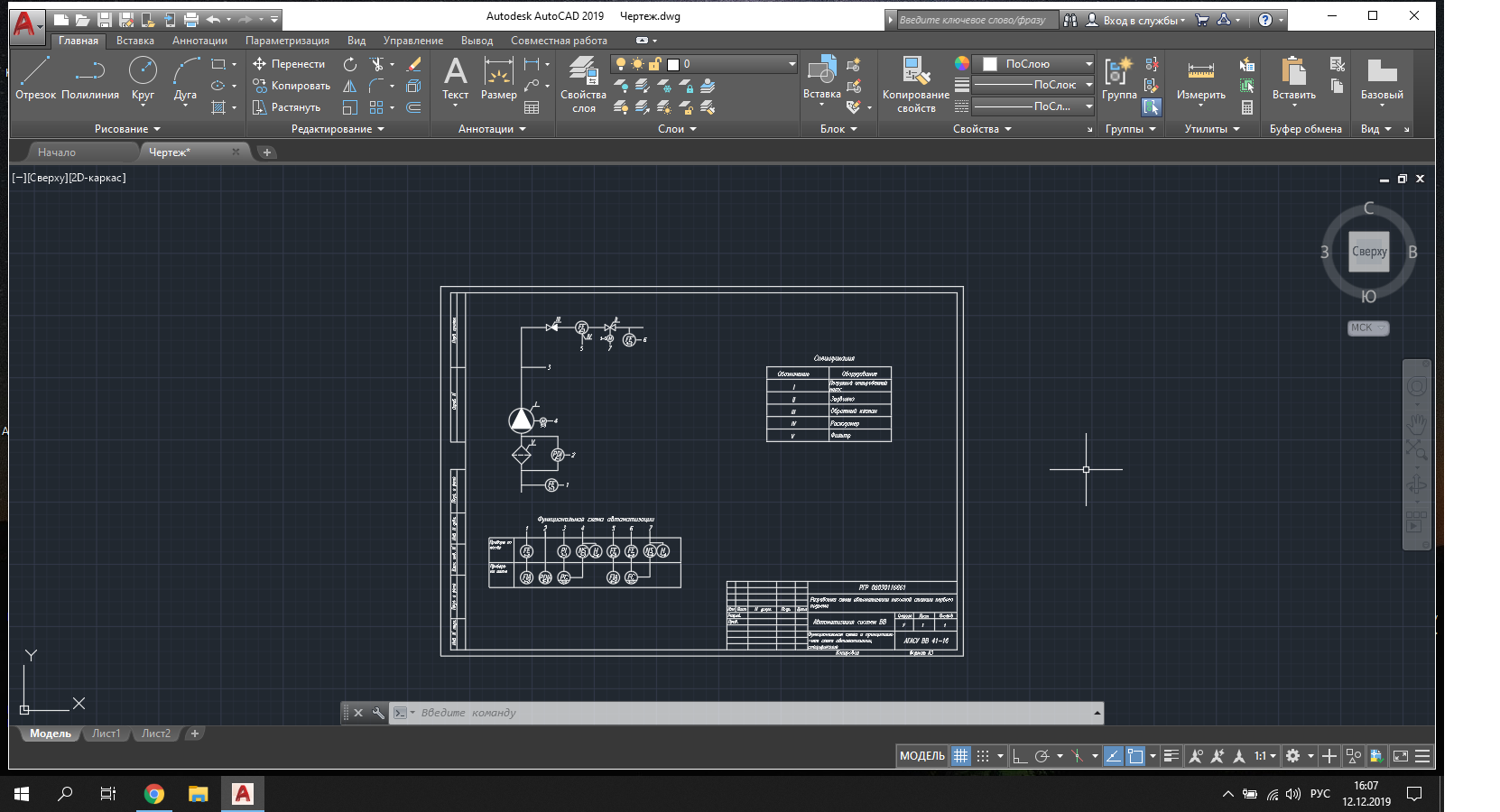1500x812 pixels.
Task: Expand the Редактирование panel
Action: pyautogui.click(x=338, y=129)
